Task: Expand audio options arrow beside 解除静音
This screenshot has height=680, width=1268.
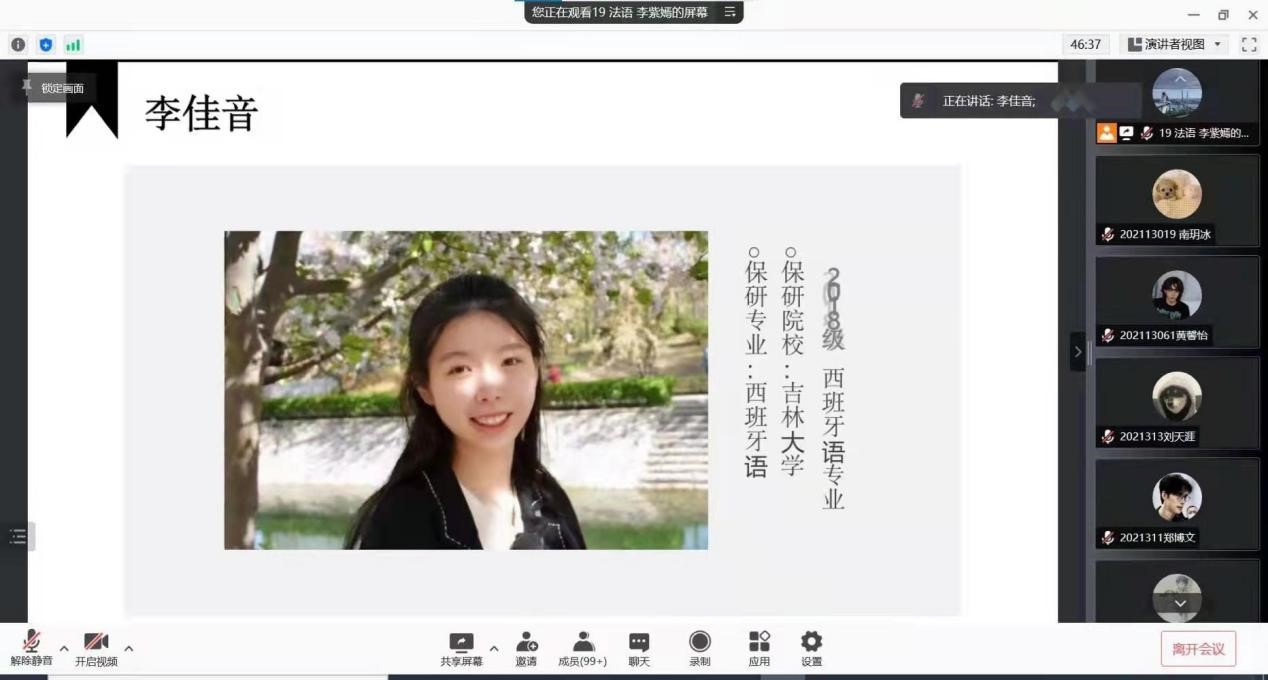Action: click(64, 648)
